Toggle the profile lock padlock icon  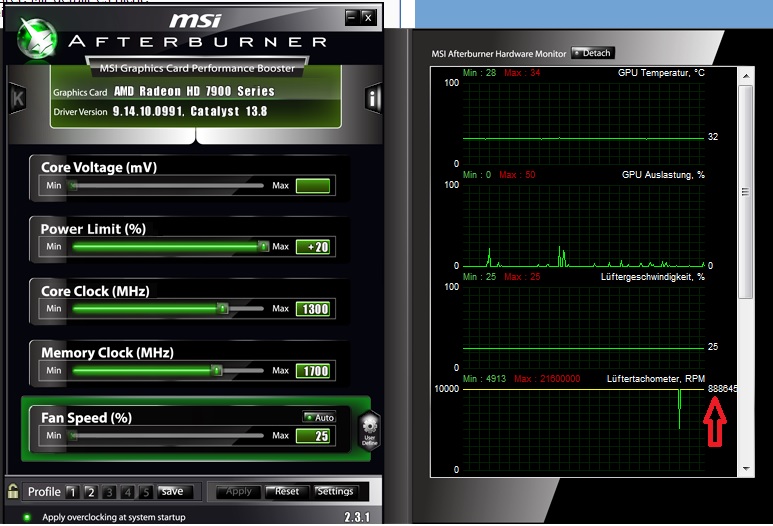[13, 491]
